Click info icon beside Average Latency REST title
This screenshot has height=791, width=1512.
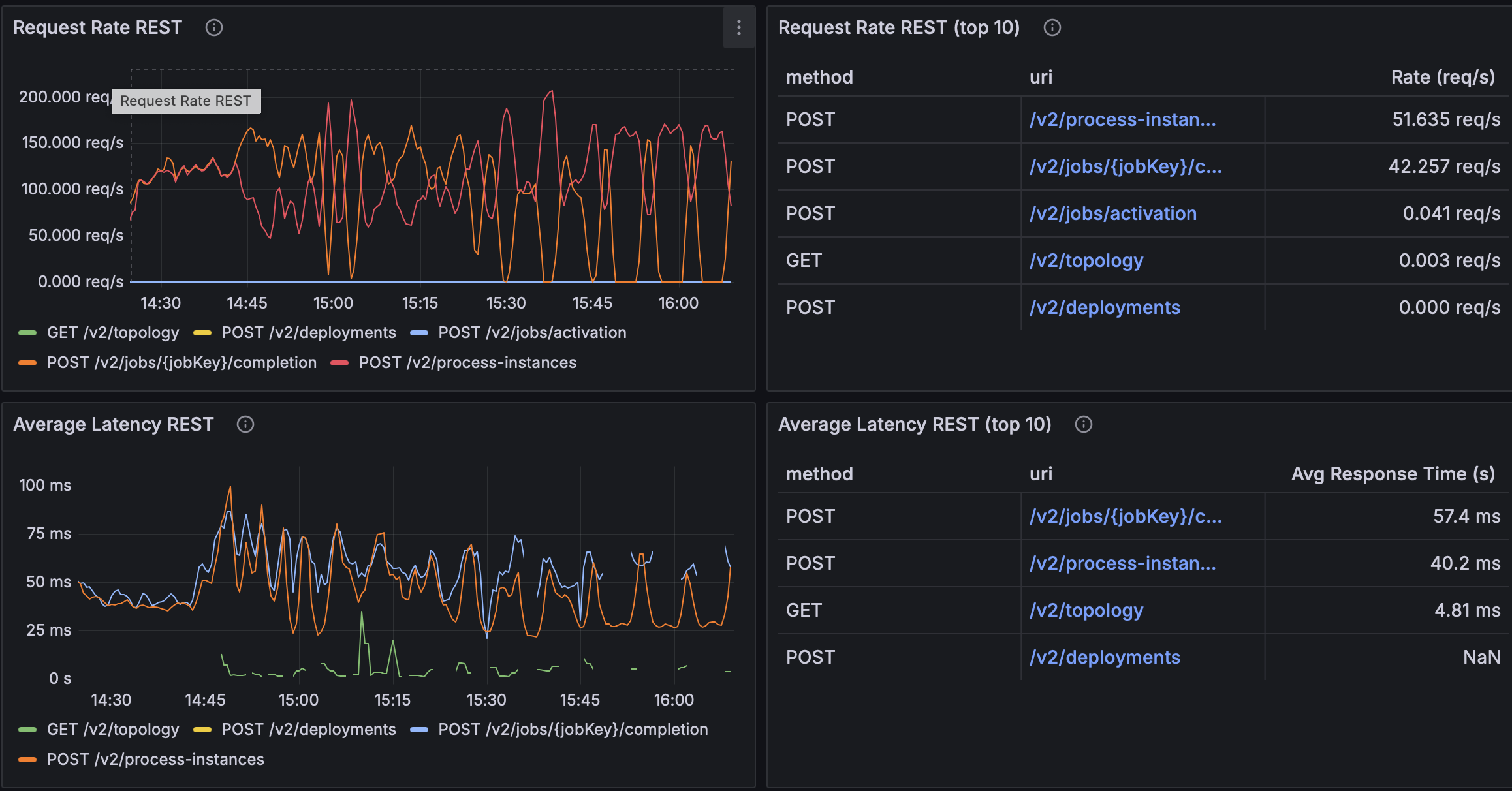pos(245,424)
